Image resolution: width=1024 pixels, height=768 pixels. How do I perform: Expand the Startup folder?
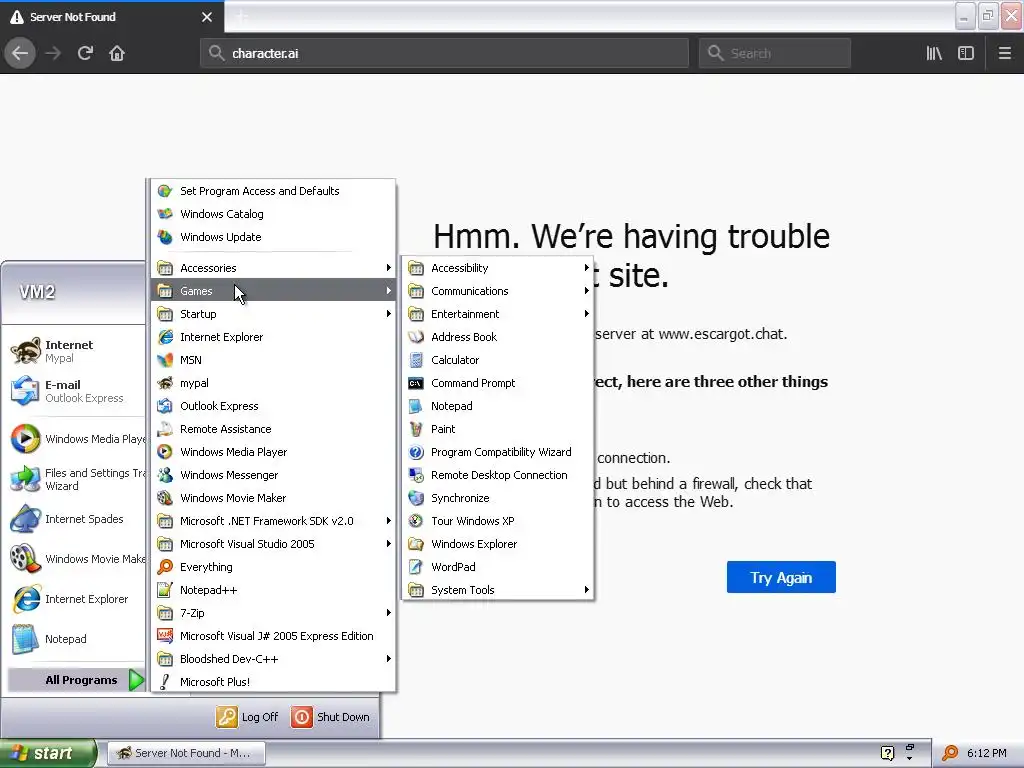(273, 314)
